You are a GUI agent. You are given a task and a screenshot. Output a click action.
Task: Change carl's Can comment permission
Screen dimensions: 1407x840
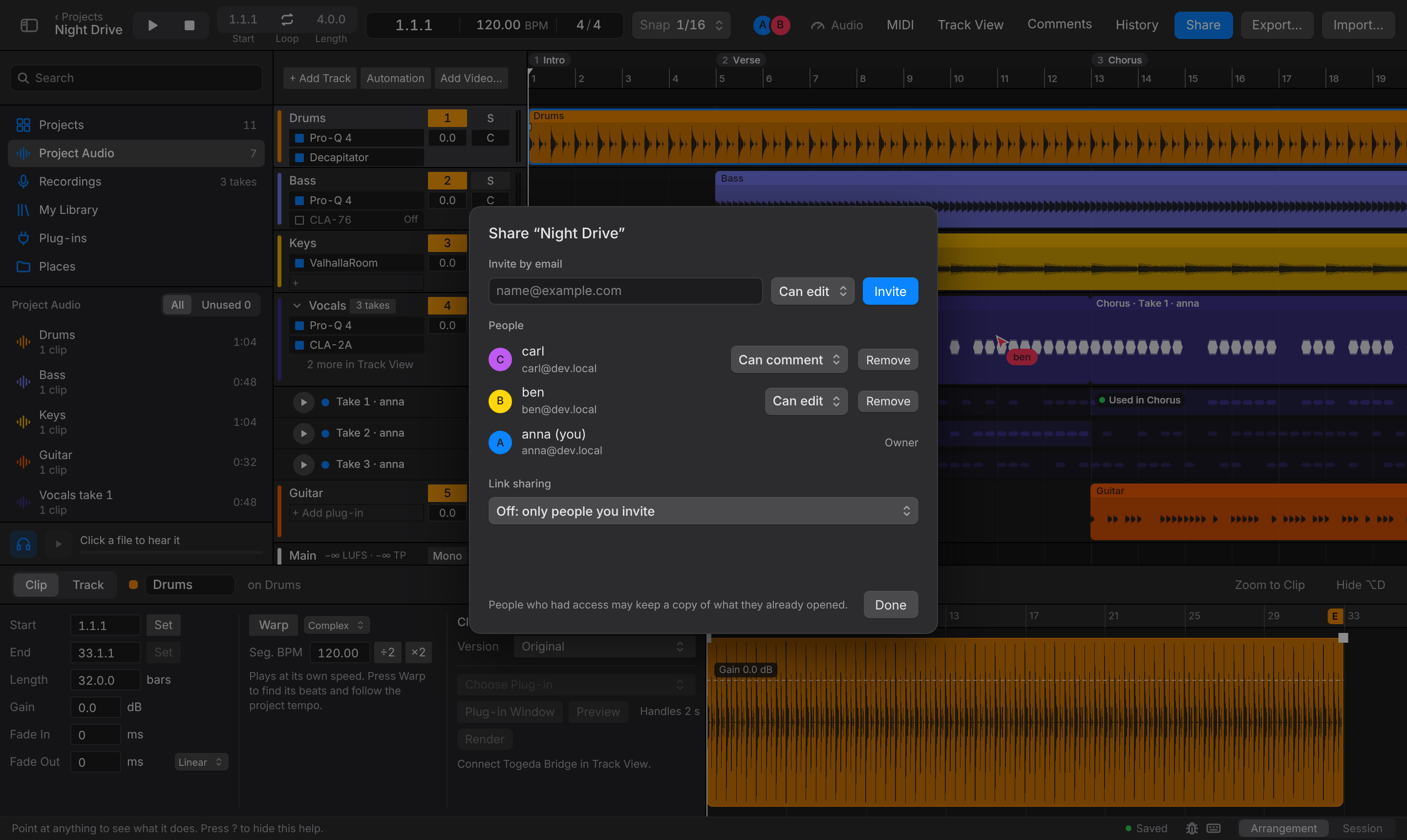tap(789, 360)
